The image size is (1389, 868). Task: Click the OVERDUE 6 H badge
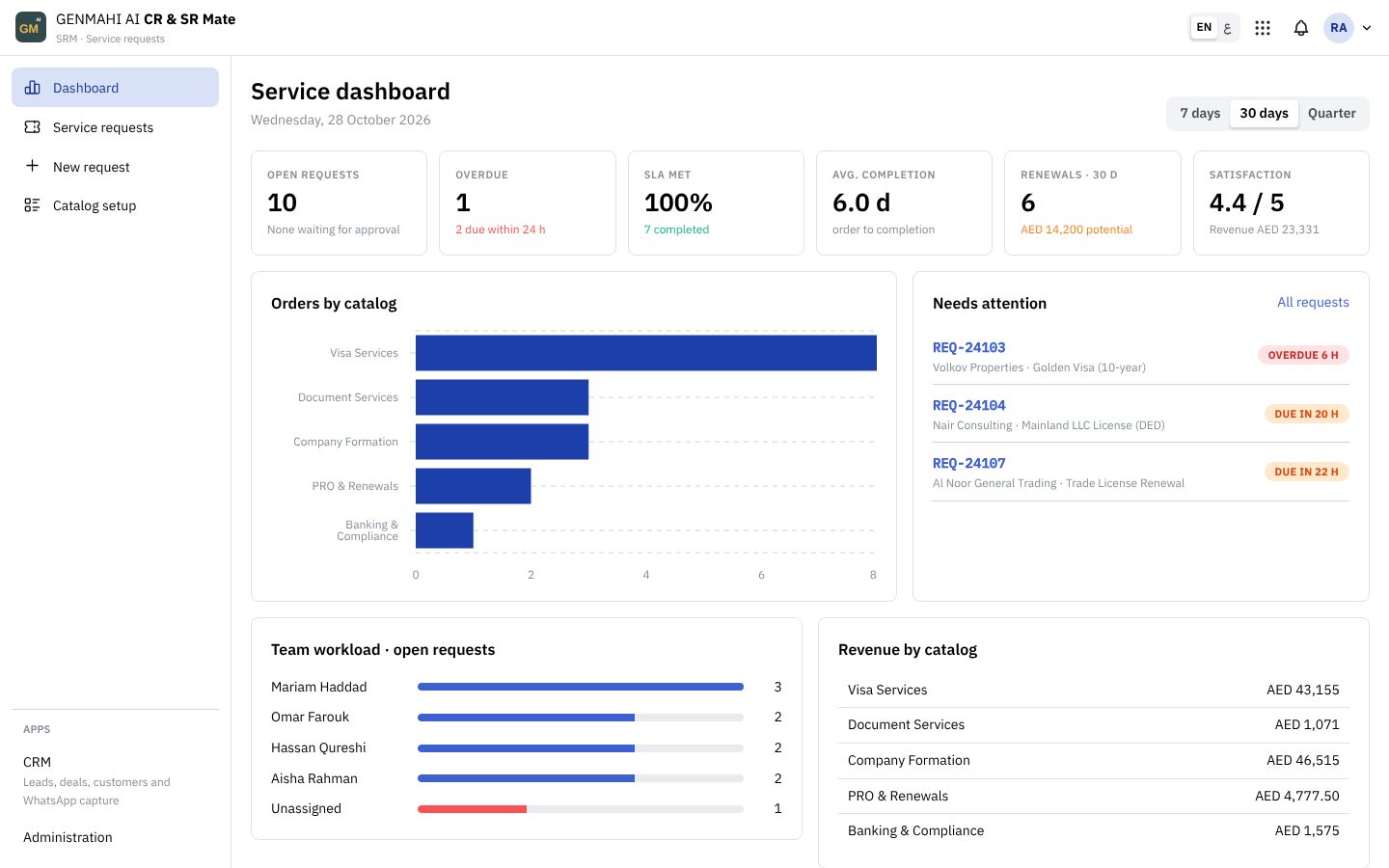click(1303, 355)
